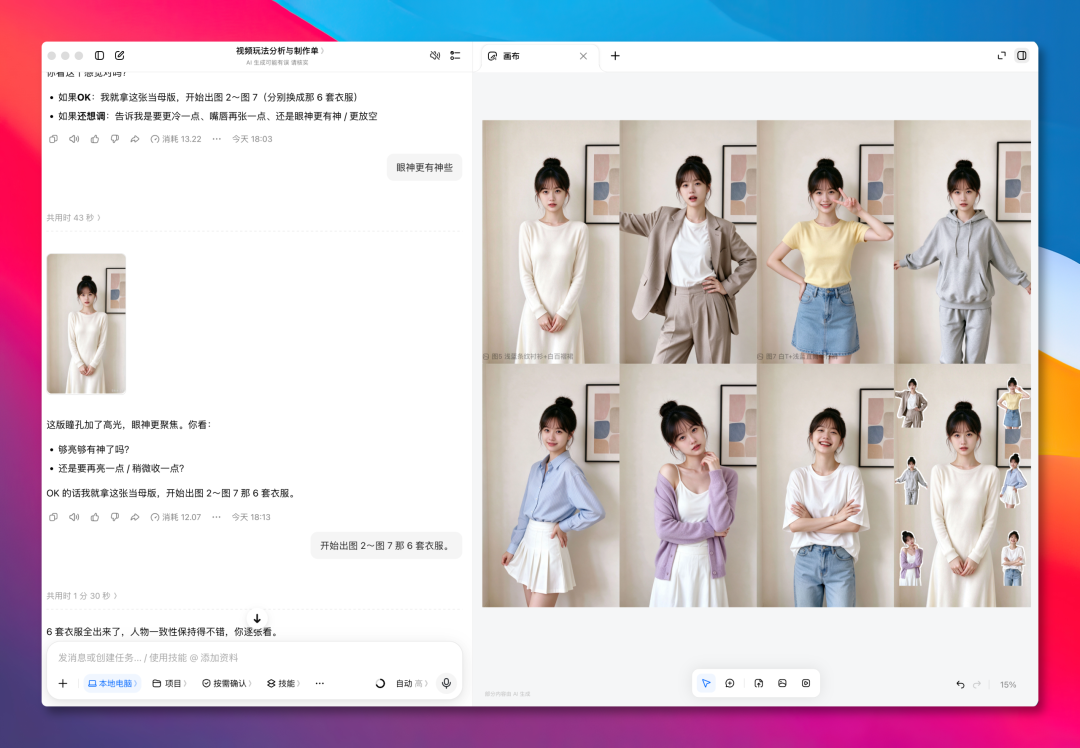Select the add comment tool in canvas toolbar
Screen dimensions: 1080x748
pyautogui.click(x=729, y=683)
